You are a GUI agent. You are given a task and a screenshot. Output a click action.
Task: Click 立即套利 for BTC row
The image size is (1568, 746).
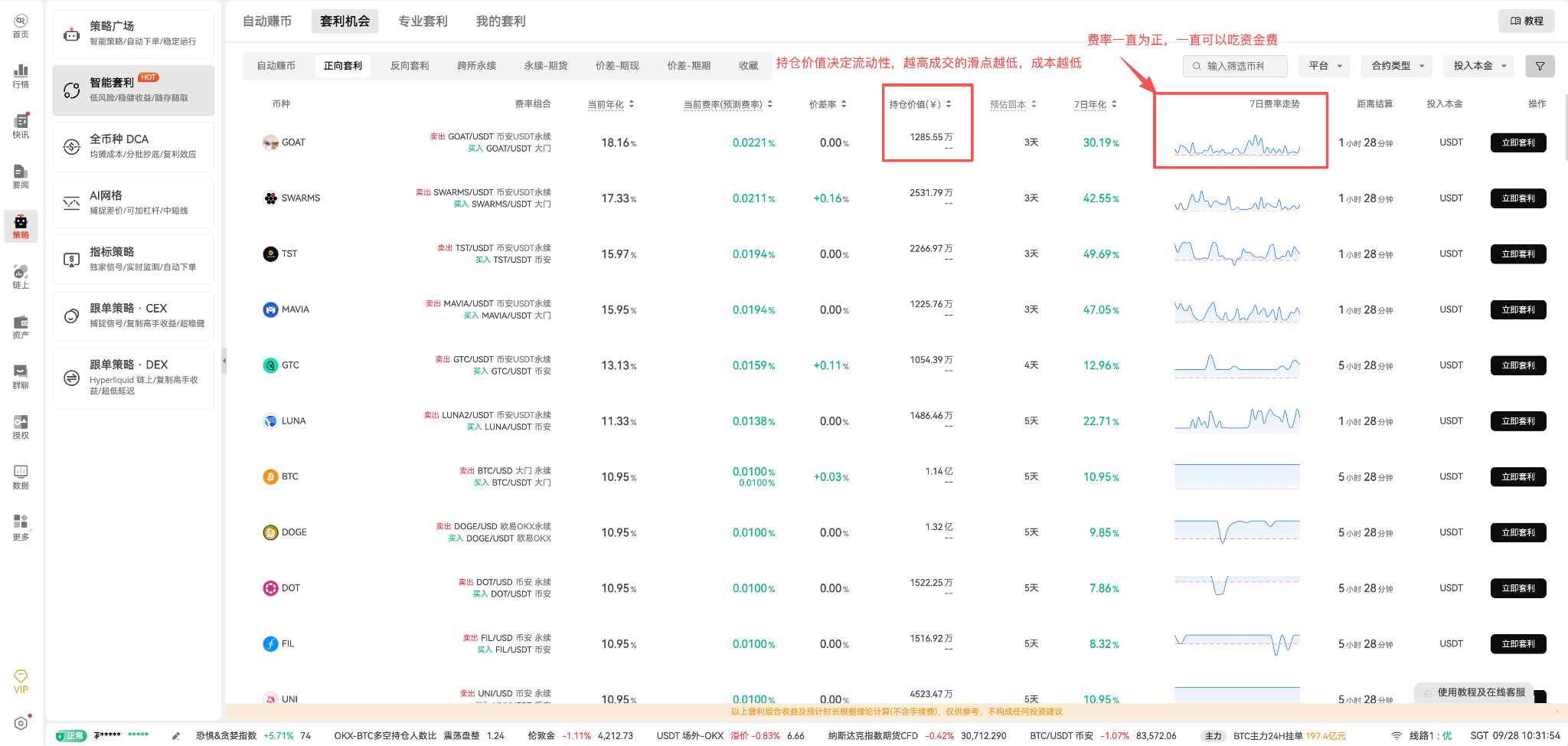[1518, 476]
